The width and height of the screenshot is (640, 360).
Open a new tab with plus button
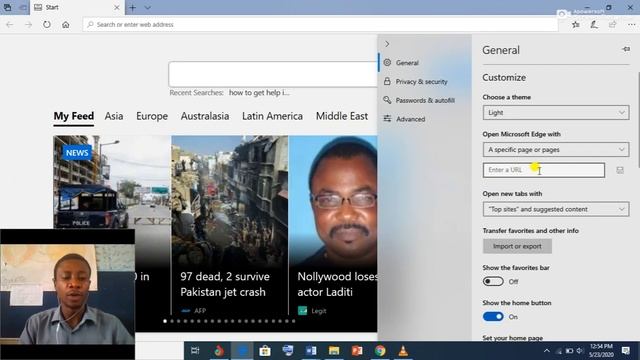(x=133, y=7)
